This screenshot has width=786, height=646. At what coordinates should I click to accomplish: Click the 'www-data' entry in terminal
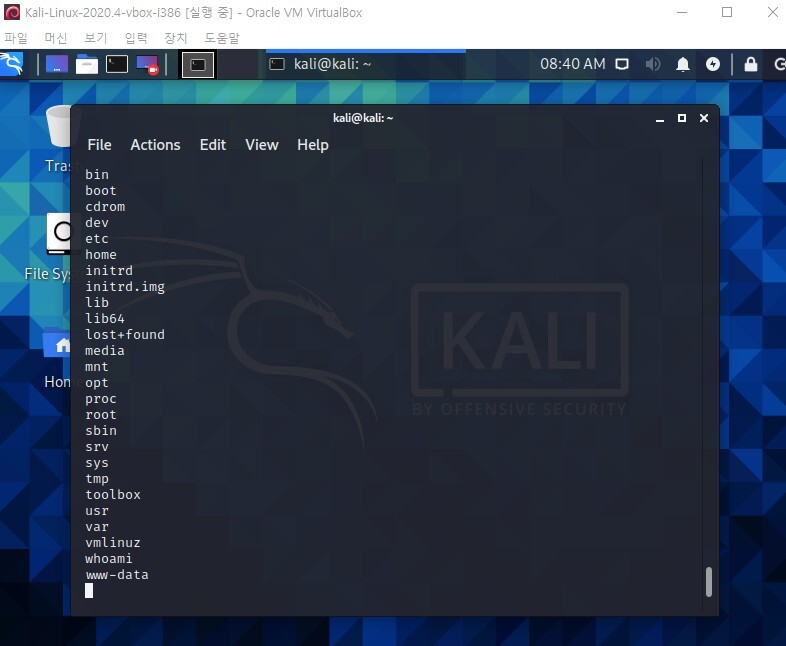[117, 575]
